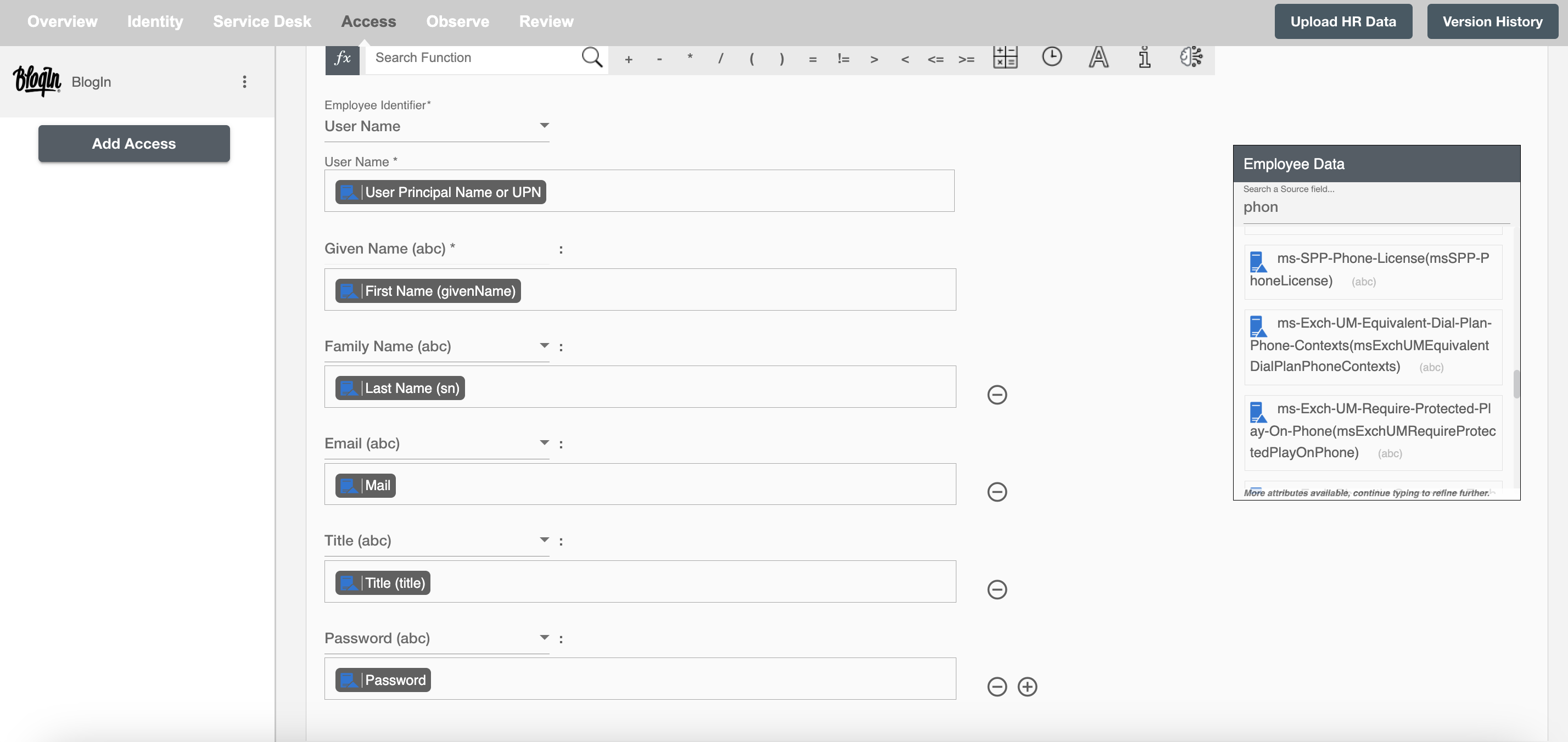Click the addition (+) operator icon

coord(629,57)
